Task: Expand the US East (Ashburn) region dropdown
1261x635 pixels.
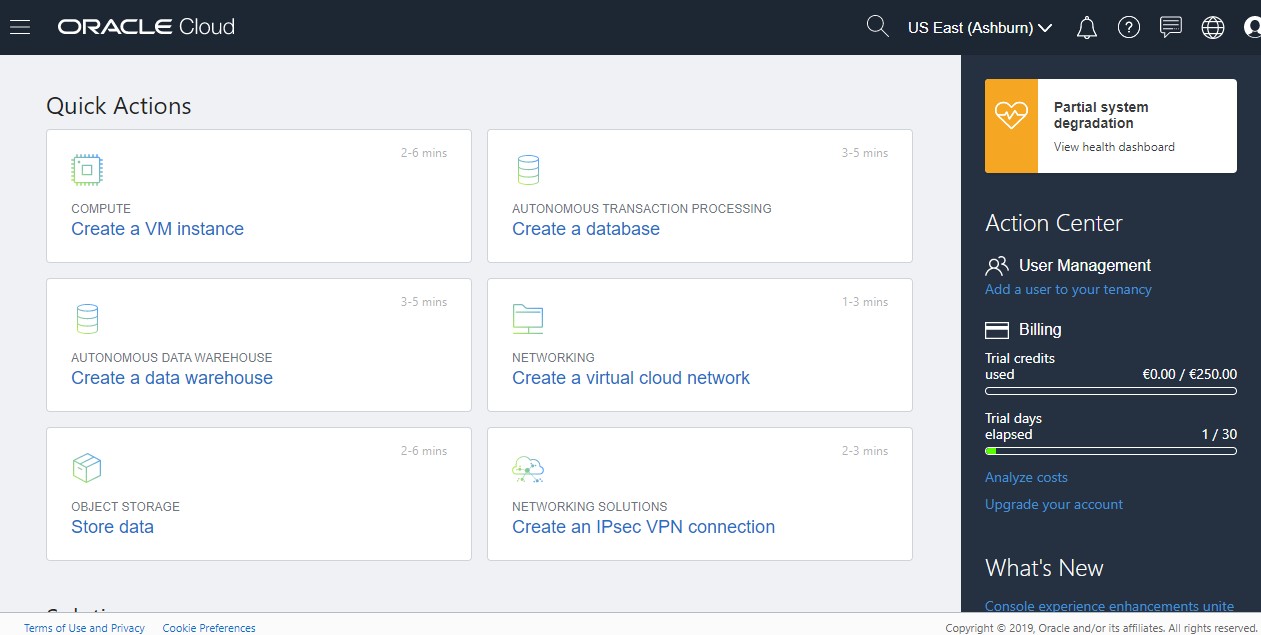Action: click(x=979, y=28)
